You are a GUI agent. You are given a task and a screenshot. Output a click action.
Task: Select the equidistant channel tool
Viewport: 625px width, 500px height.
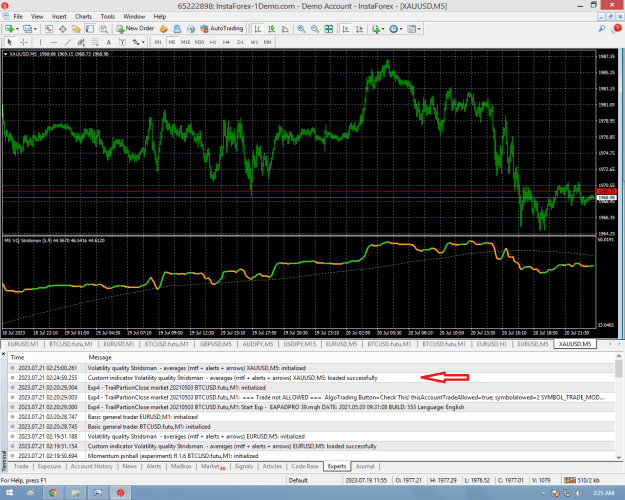click(81, 42)
